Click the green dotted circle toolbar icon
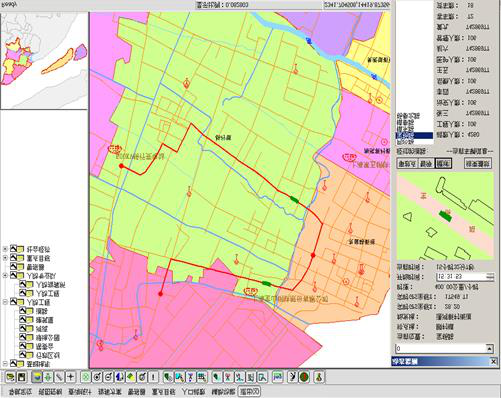 click(x=86, y=377)
